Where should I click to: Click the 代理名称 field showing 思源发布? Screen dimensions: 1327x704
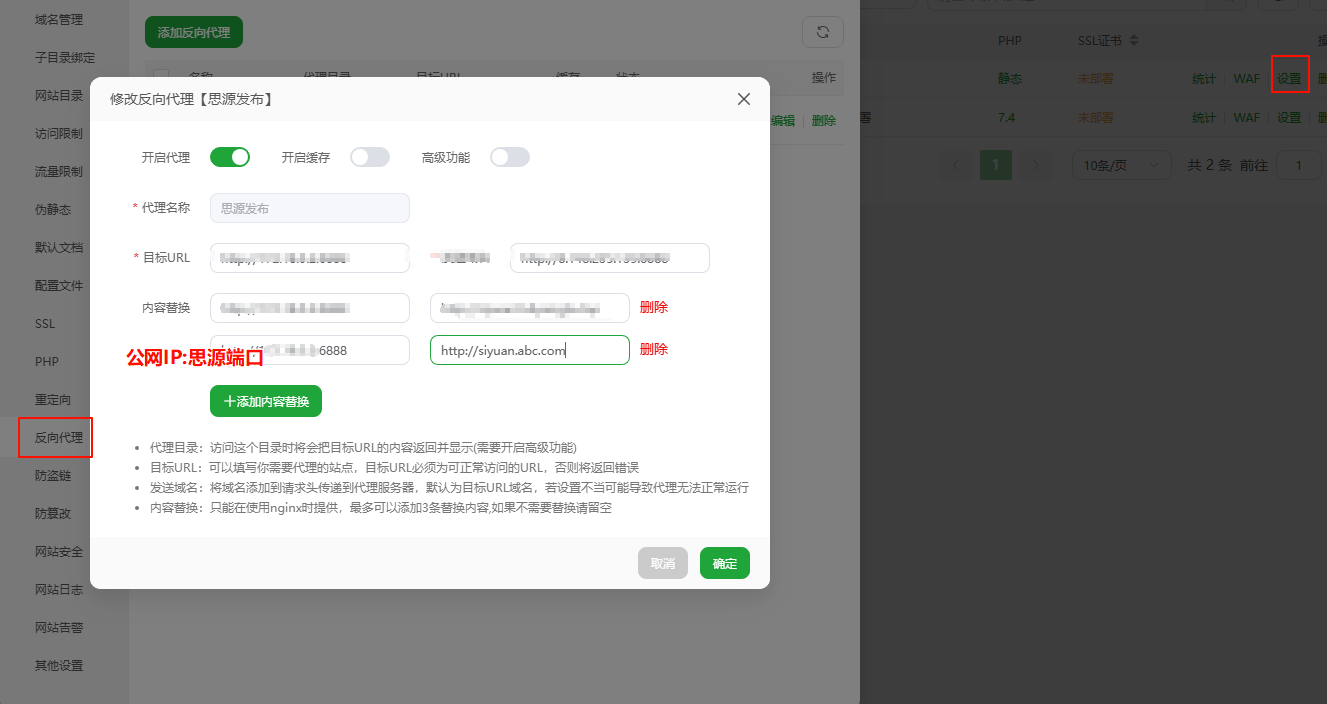coord(310,208)
